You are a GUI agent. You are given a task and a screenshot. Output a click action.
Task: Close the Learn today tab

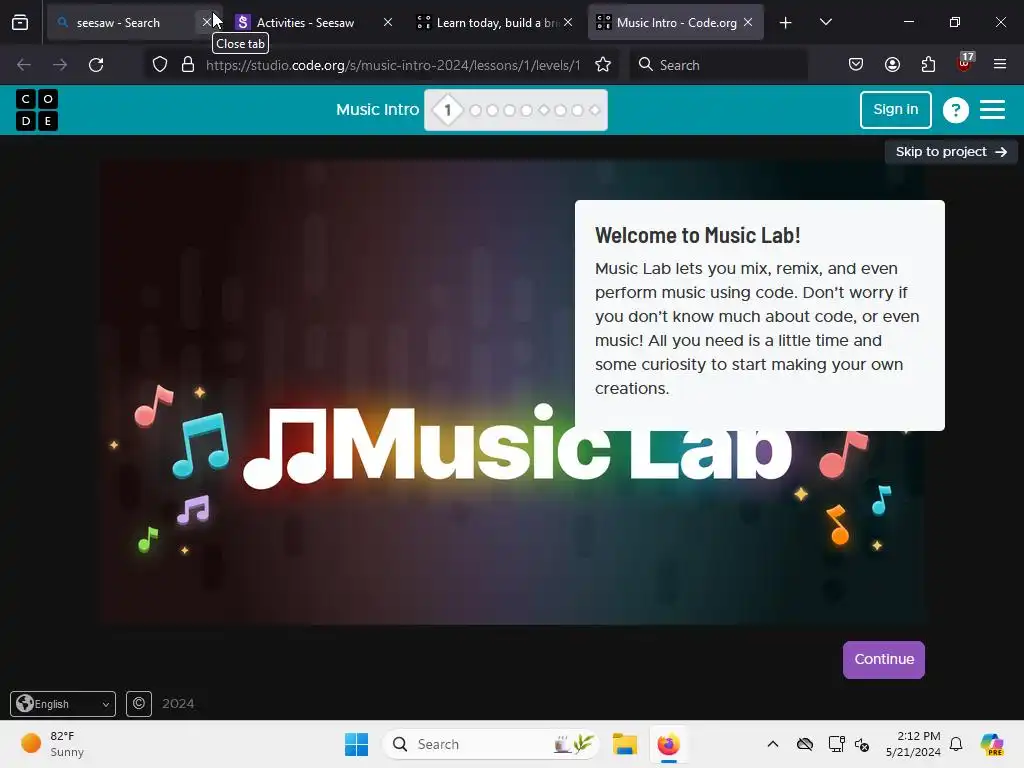coord(568,22)
